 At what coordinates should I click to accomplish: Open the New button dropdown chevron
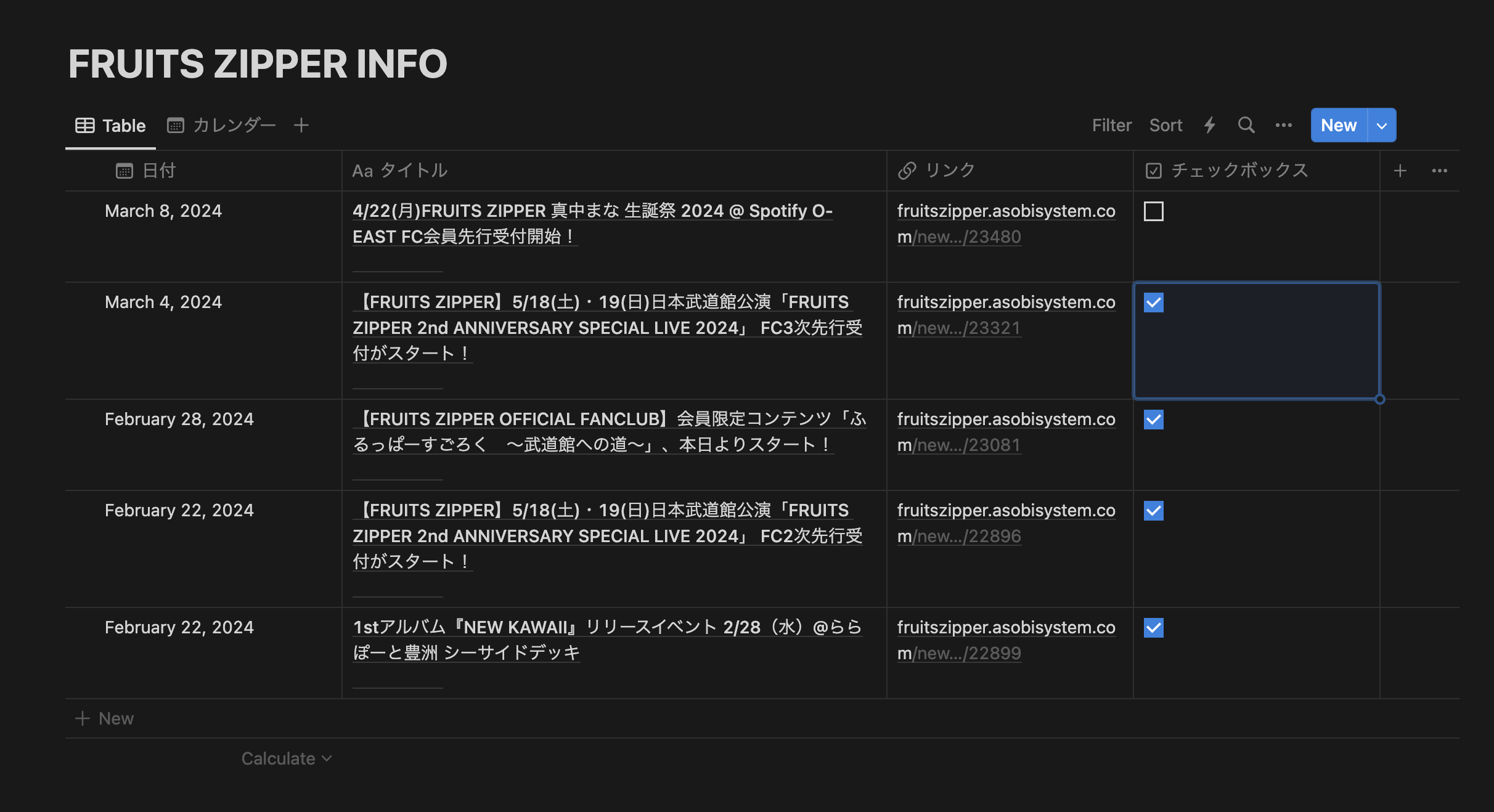point(1381,125)
